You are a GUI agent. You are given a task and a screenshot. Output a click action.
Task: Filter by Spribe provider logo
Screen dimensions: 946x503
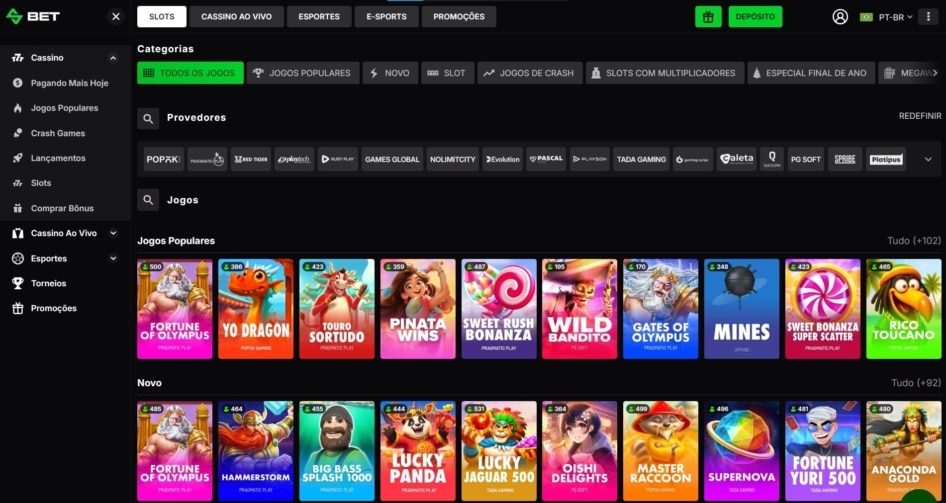coord(845,159)
